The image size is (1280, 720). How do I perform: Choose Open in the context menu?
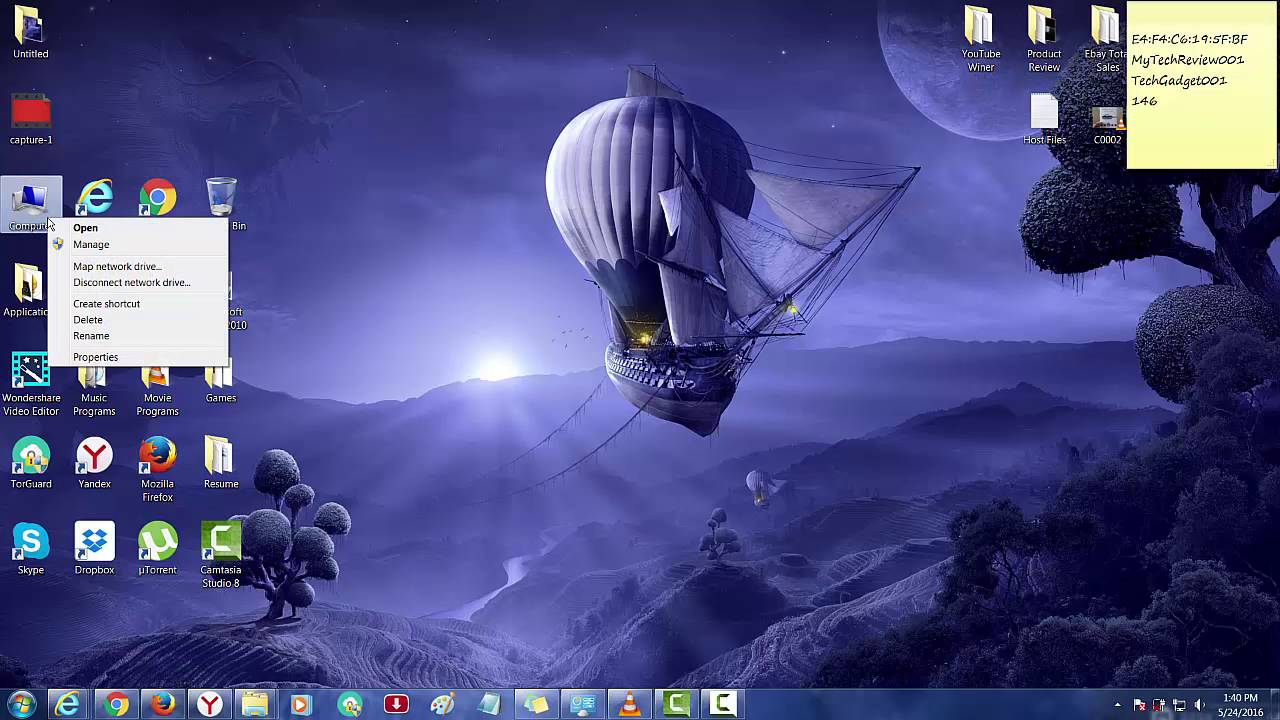click(85, 228)
